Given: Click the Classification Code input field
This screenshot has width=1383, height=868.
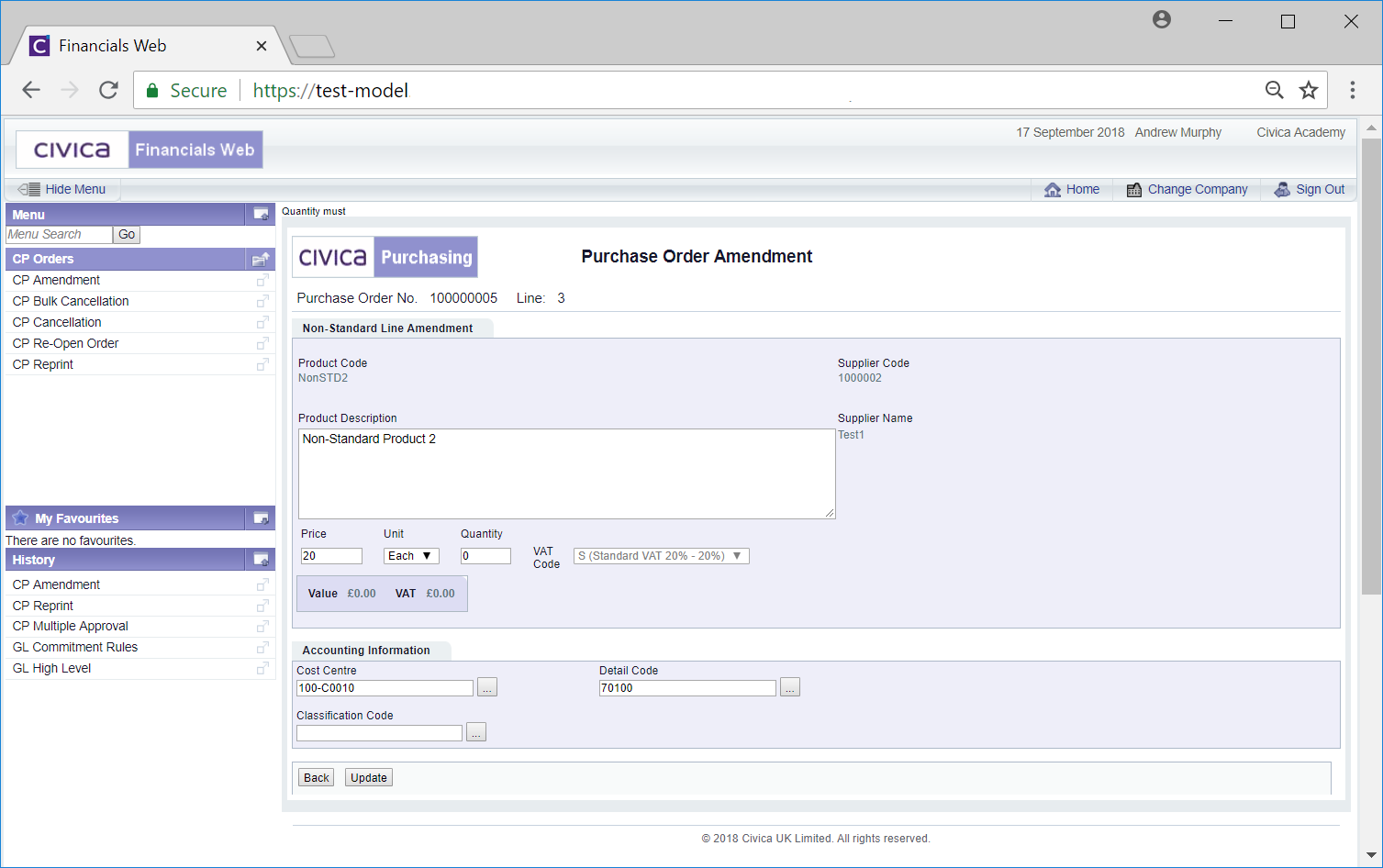Looking at the screenshot, I should tap(379, 733).
